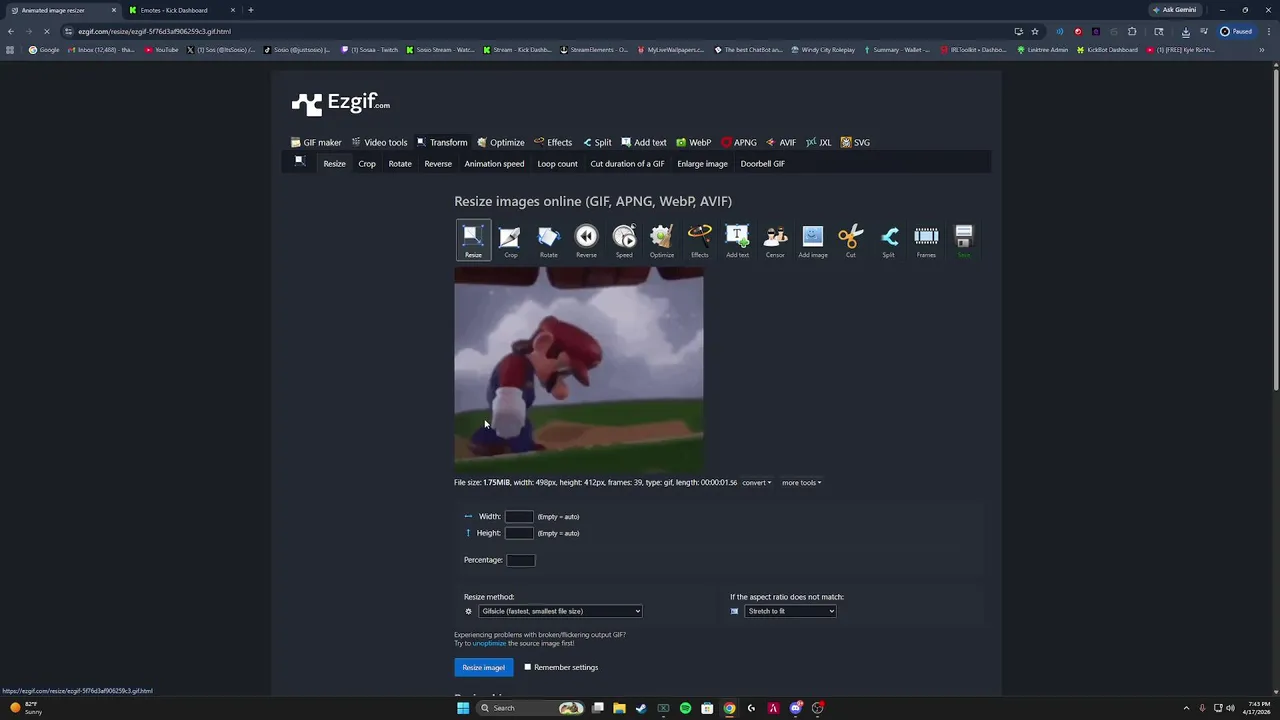This screenshot has height=720, width=1280.
Task: Open the Split tool icon
Action: pos(888,240)
